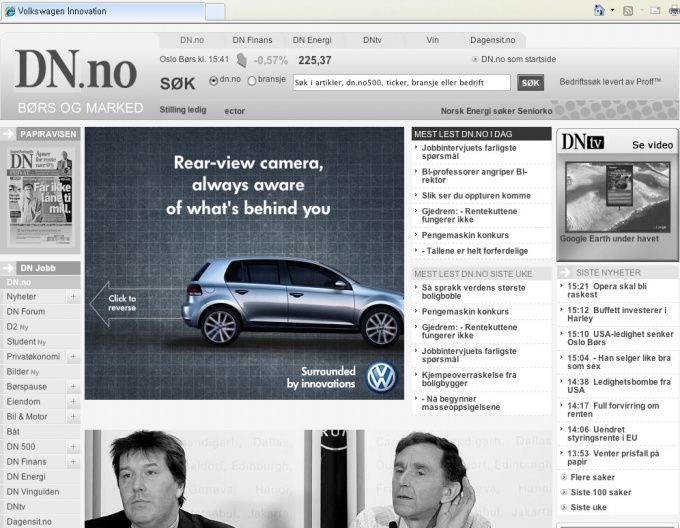Viewport: 680px width, 528px height.
Task: Click the Read Mail icon in toolbar
Action: 655,10
